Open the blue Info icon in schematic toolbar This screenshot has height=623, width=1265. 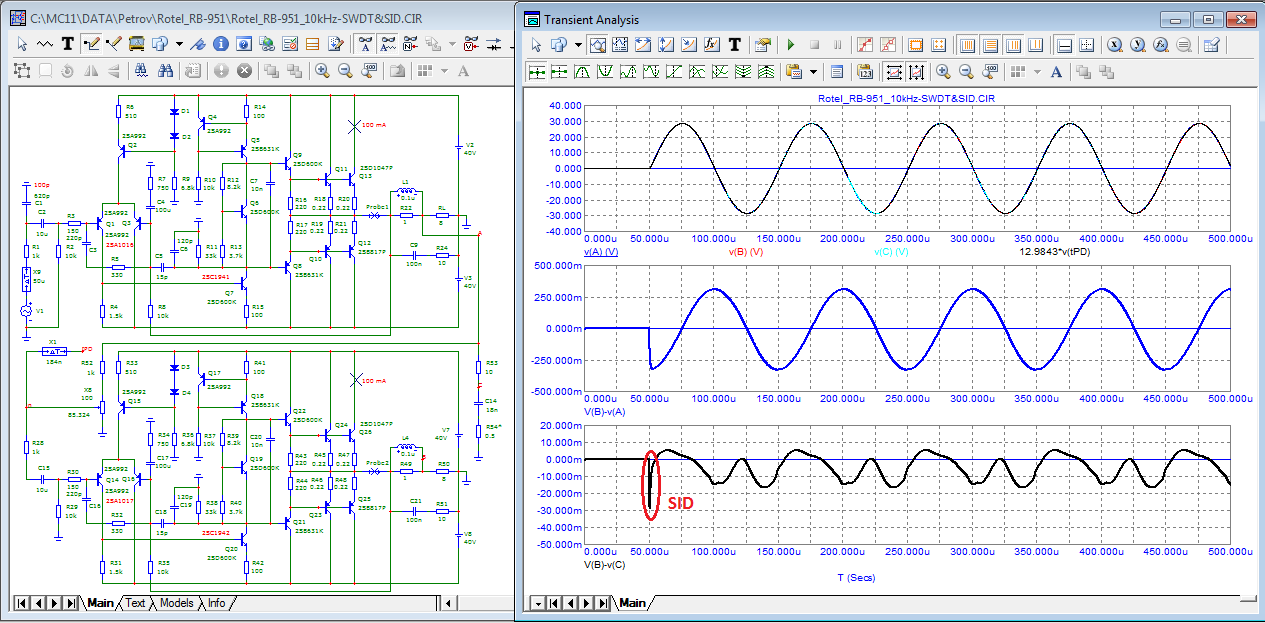point(219,44)
